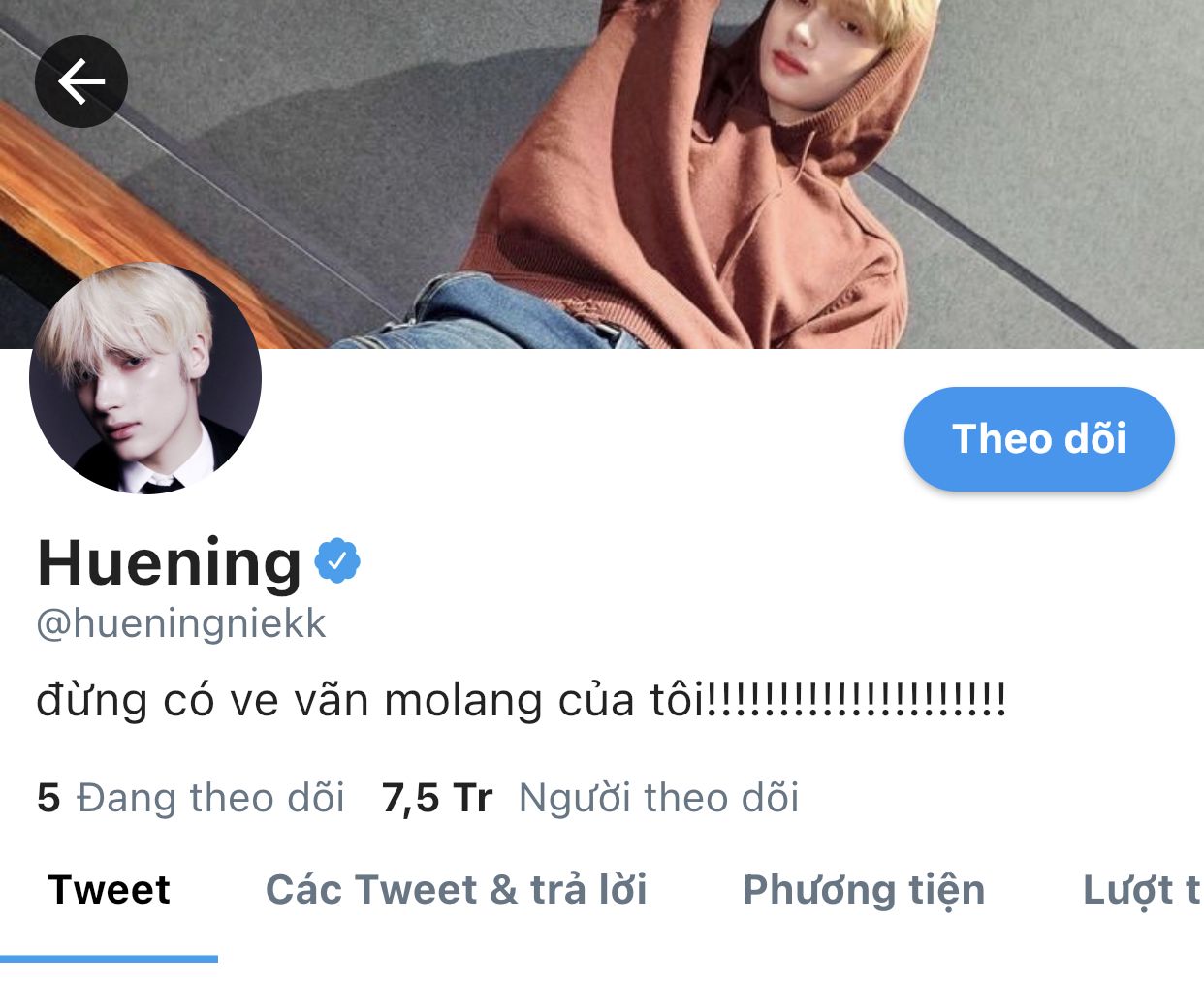The image size is (1204, 984).
Task: View the 7,5 Tr Người theo dõi list
Action: click(x=590, y=798)
